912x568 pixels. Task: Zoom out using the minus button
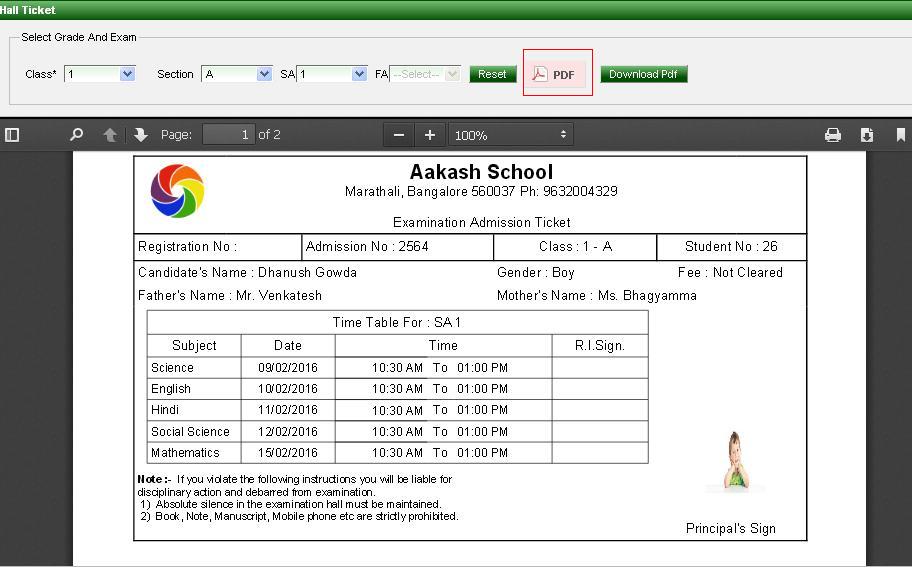[x=399, y=135]
